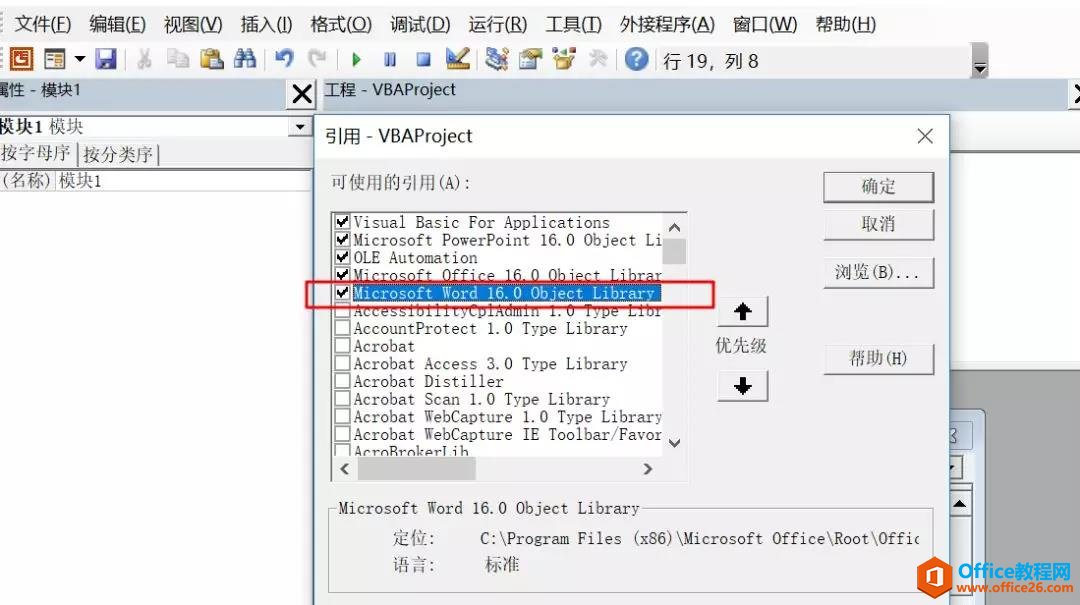
Task: Click reference list scroll right arrow
Action: (647, 469)
